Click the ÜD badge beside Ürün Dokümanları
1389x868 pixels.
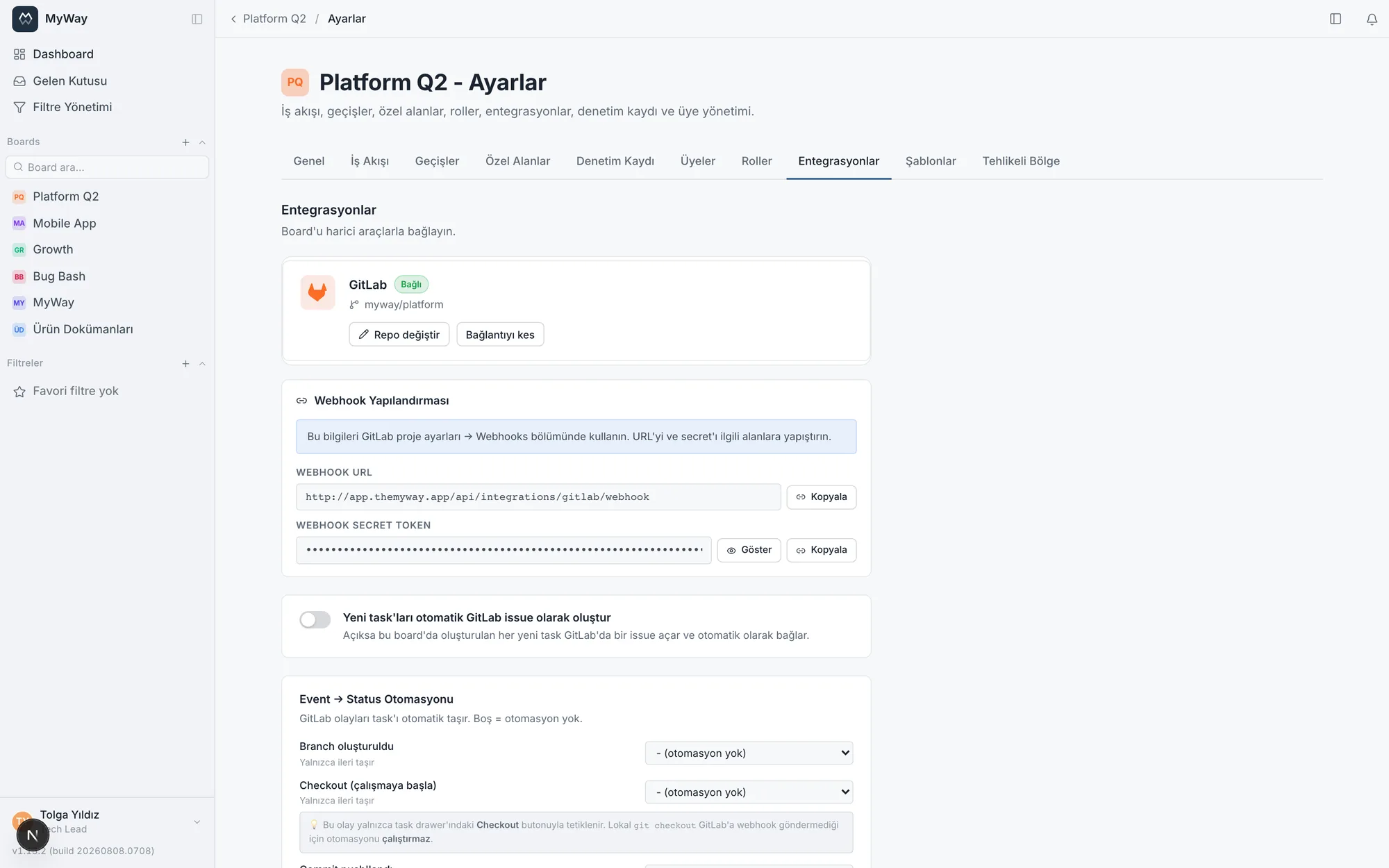(19, 330)
